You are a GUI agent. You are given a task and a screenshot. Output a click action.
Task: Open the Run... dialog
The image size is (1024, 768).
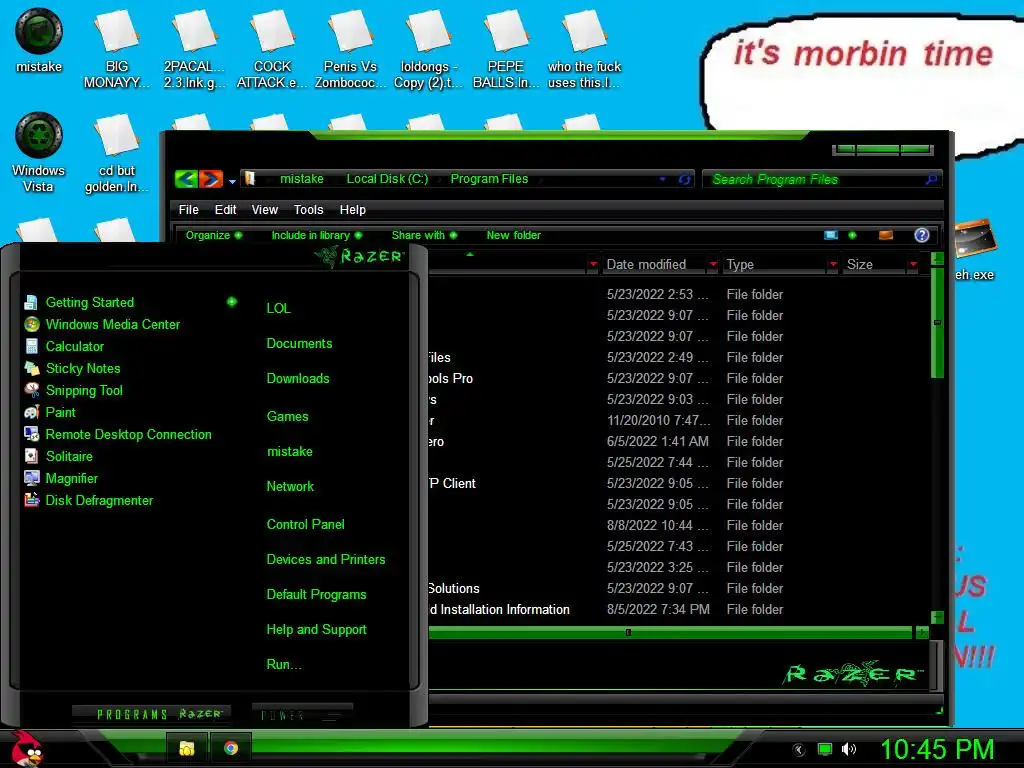click(284, 665)
